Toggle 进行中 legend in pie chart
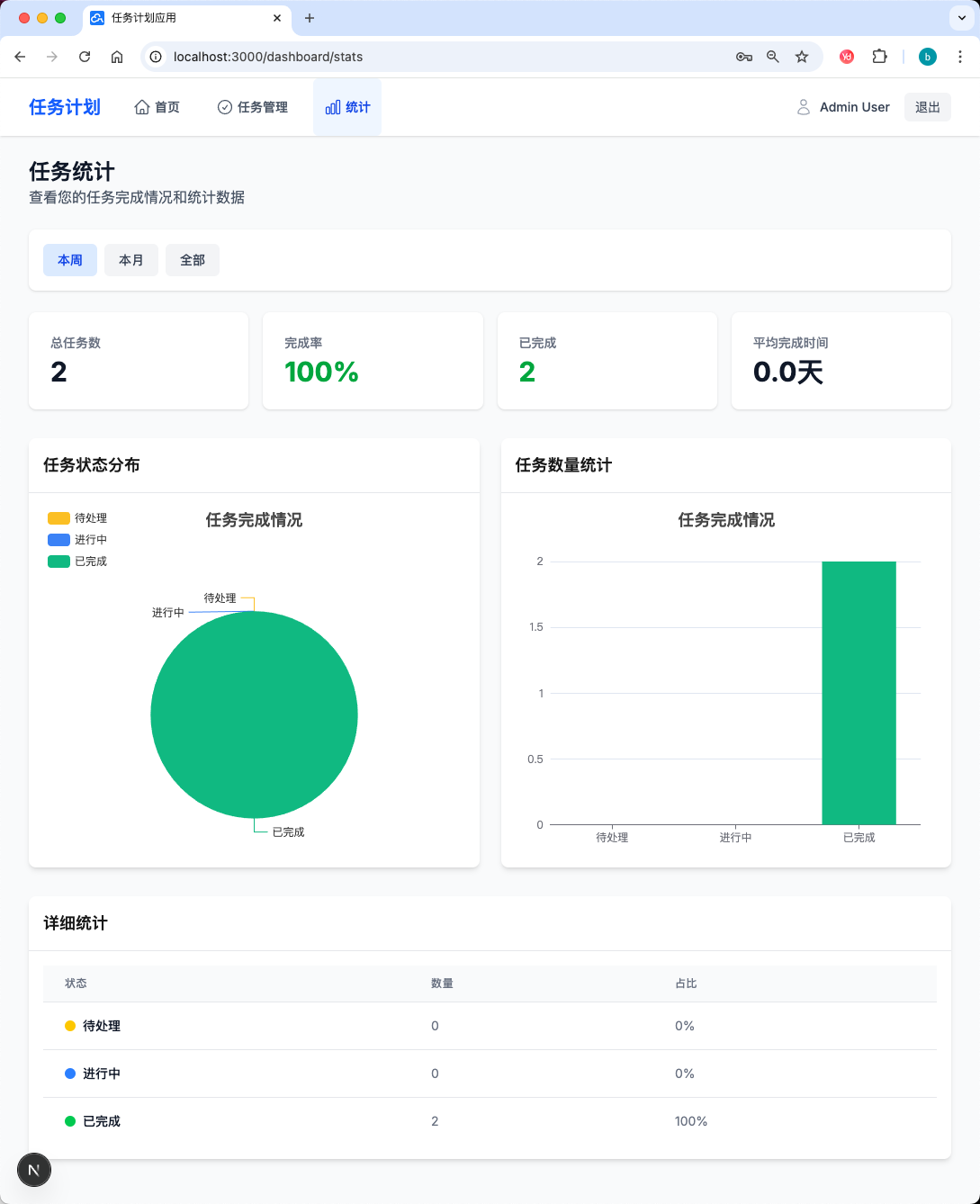This screenshot has height=1204, width=980. [x=77, y=540]
